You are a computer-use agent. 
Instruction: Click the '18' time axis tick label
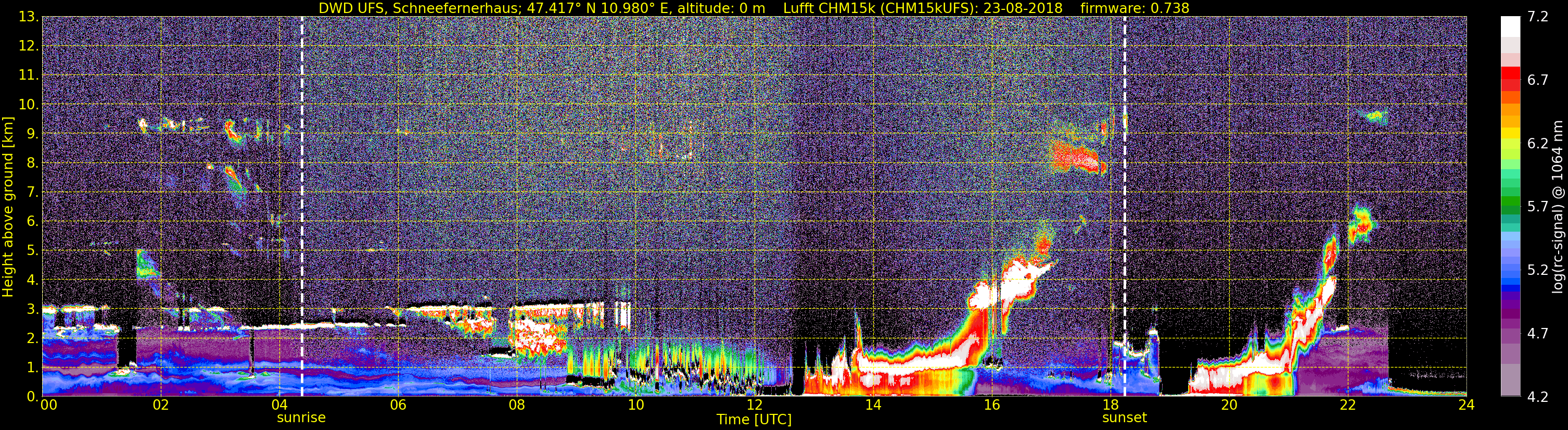click(1110, 406)
